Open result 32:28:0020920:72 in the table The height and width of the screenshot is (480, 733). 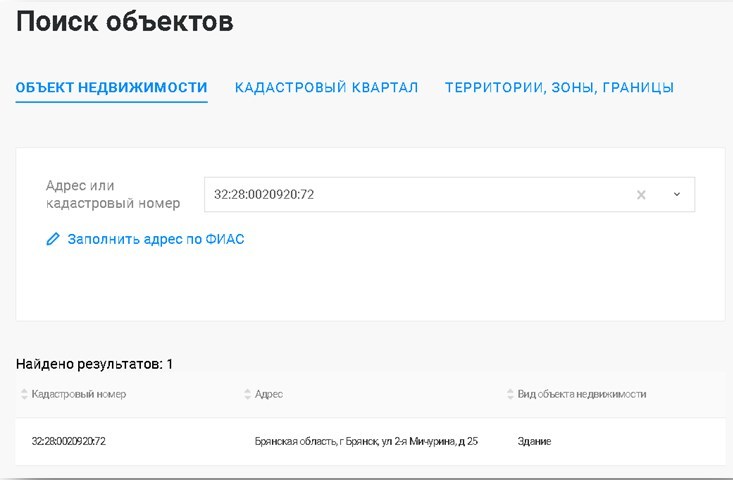pos(68,441)
